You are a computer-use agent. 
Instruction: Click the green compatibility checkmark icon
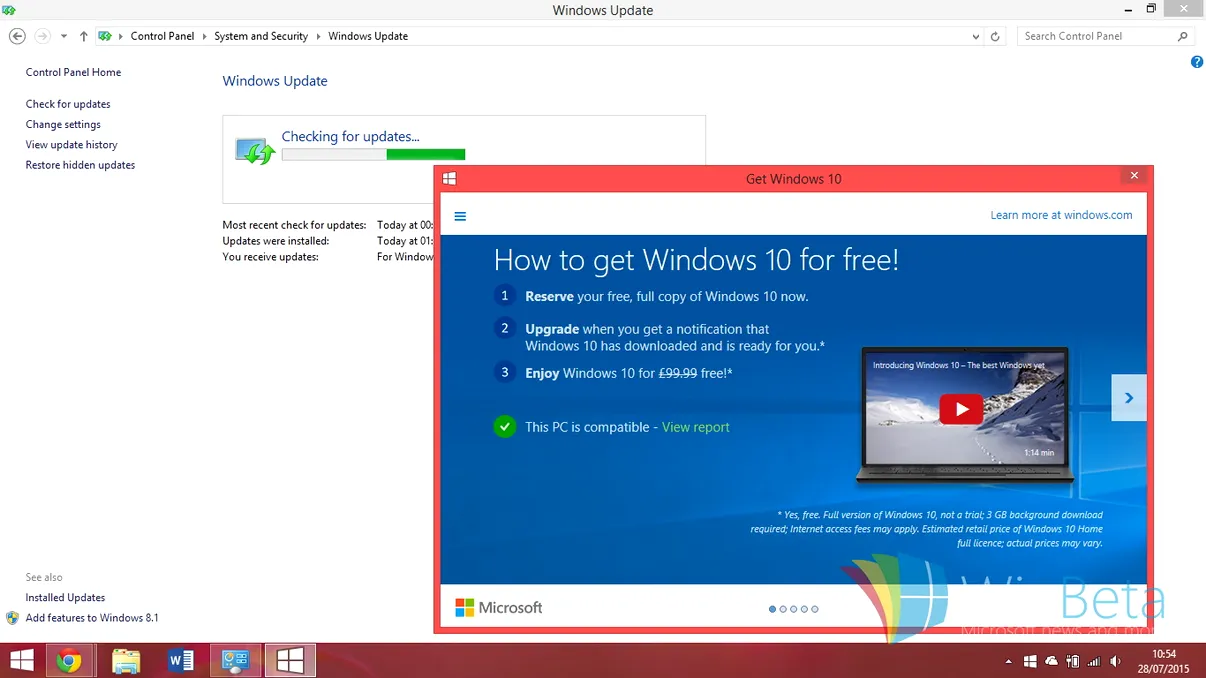pyautogui.click(x=505, y=427)
